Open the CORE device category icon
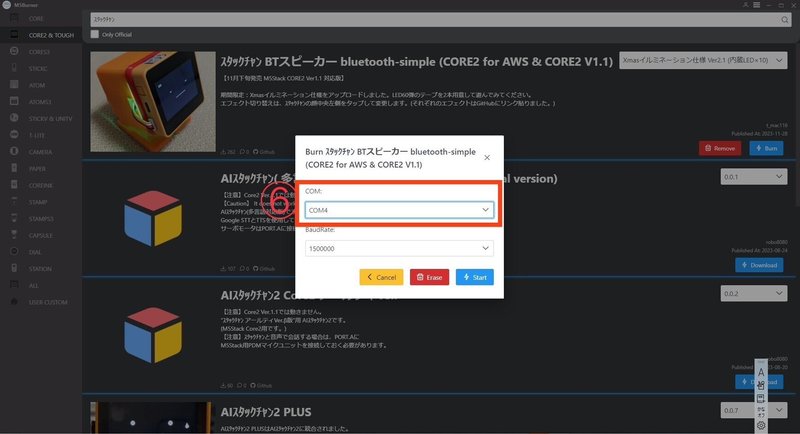This screenshot has height=434, width=800. click(x=14, y=18)
